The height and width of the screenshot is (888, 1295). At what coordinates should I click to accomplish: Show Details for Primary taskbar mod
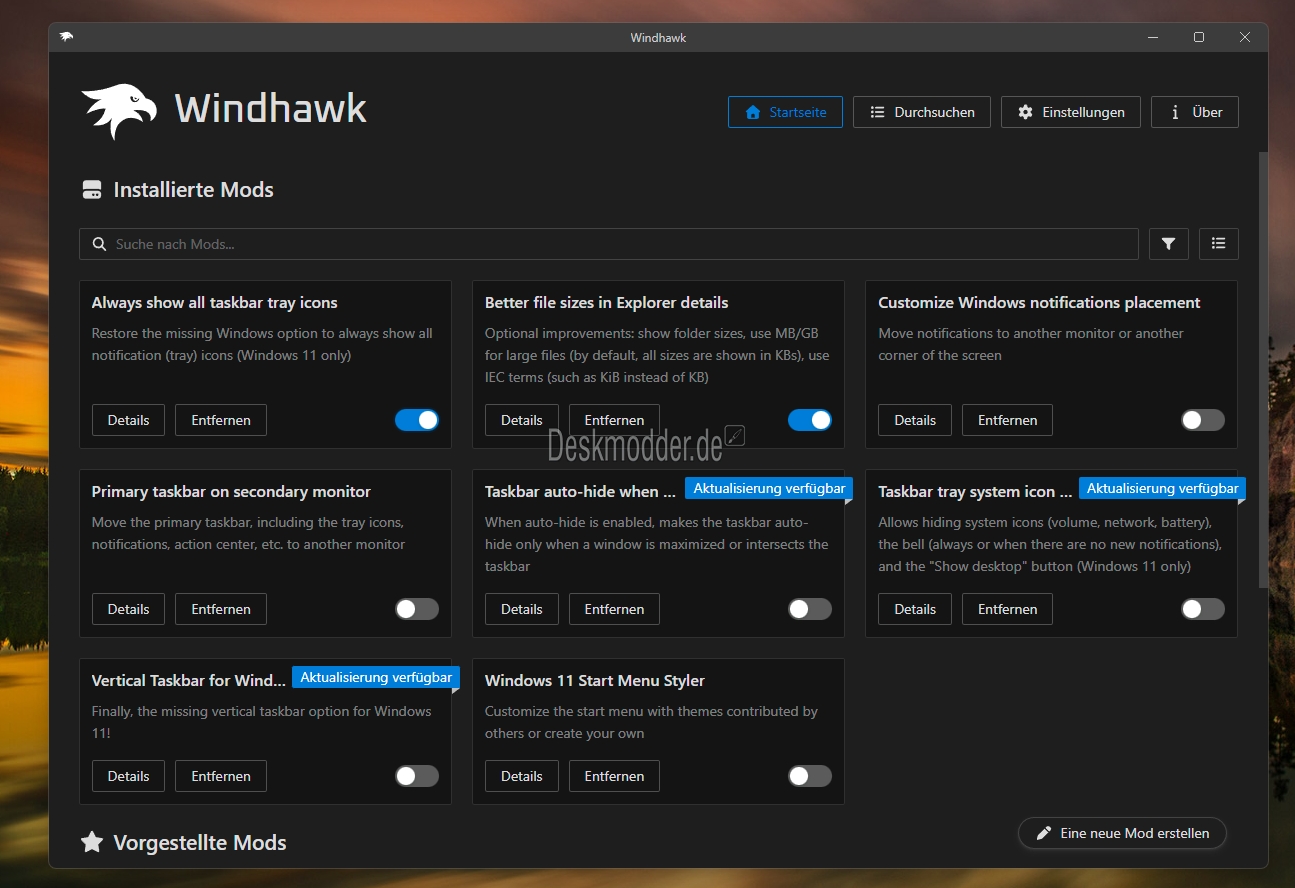pyautogui.click(x=128, y=609)
